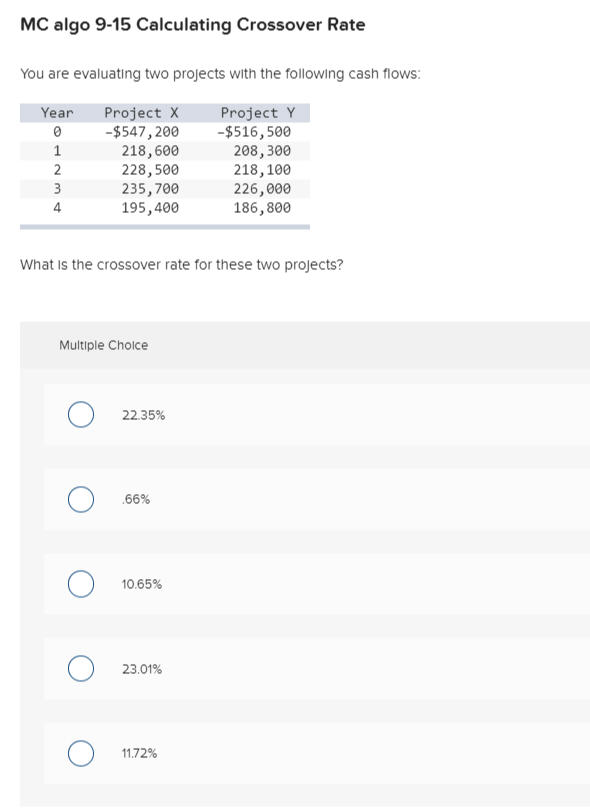590x812 pixels.
Task: Click the 23.01% answer row
Action: pos(139,668)
